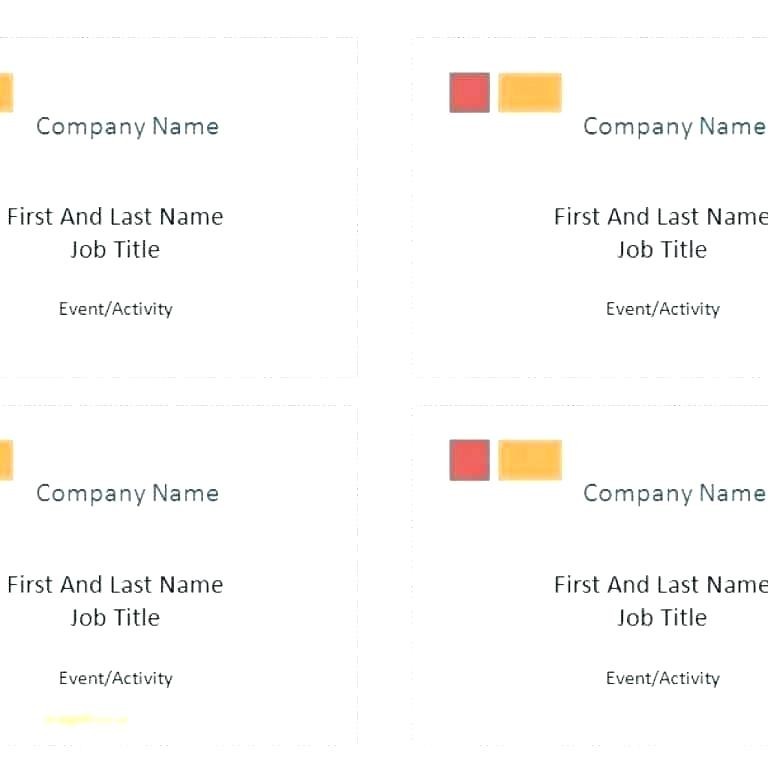
Task: Click Job Title field in the upper-left badge
Action: click(x=115, y=249)
